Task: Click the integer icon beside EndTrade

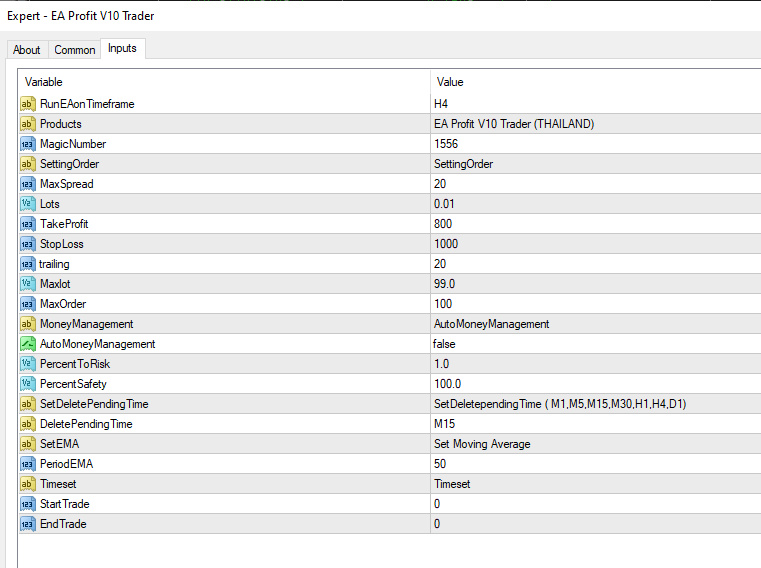Action: tap(28, 524)
